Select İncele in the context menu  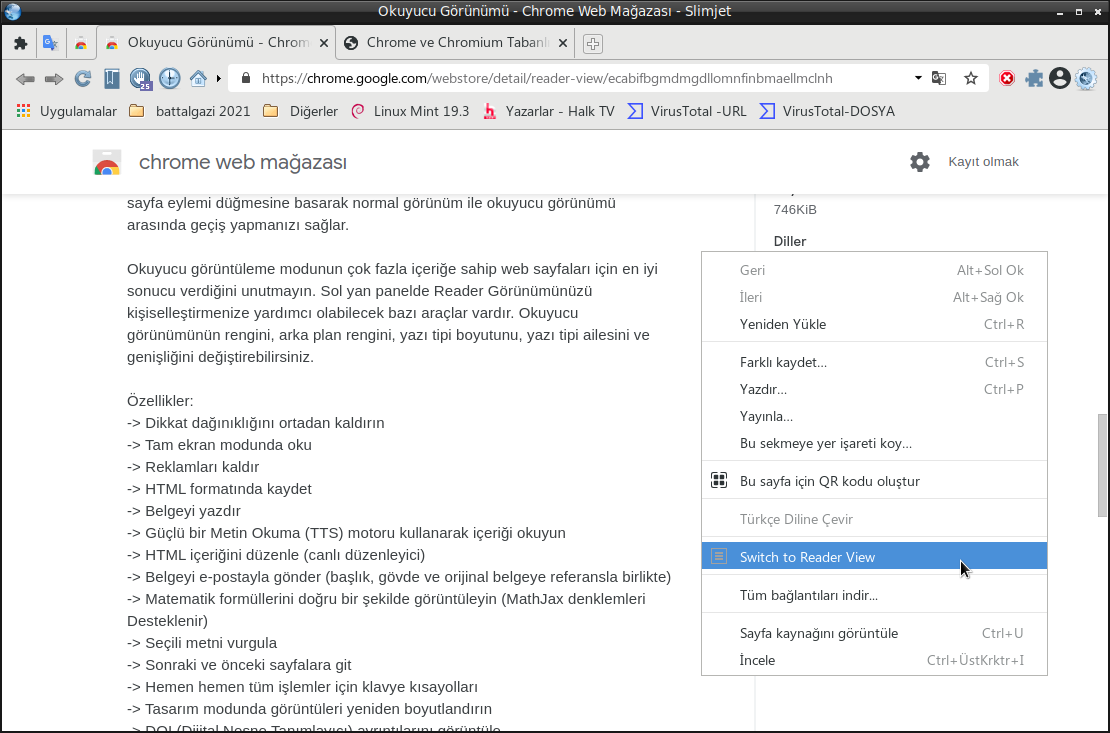point(874,660)
